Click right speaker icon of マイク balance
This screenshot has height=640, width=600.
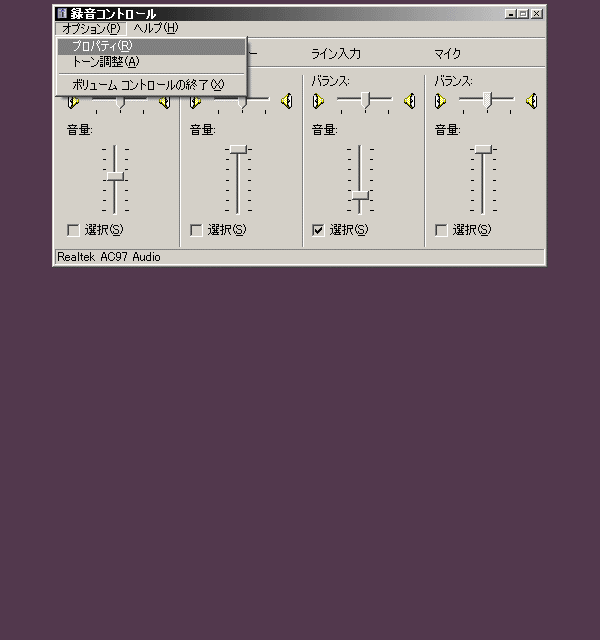click(x=531, y=101)
